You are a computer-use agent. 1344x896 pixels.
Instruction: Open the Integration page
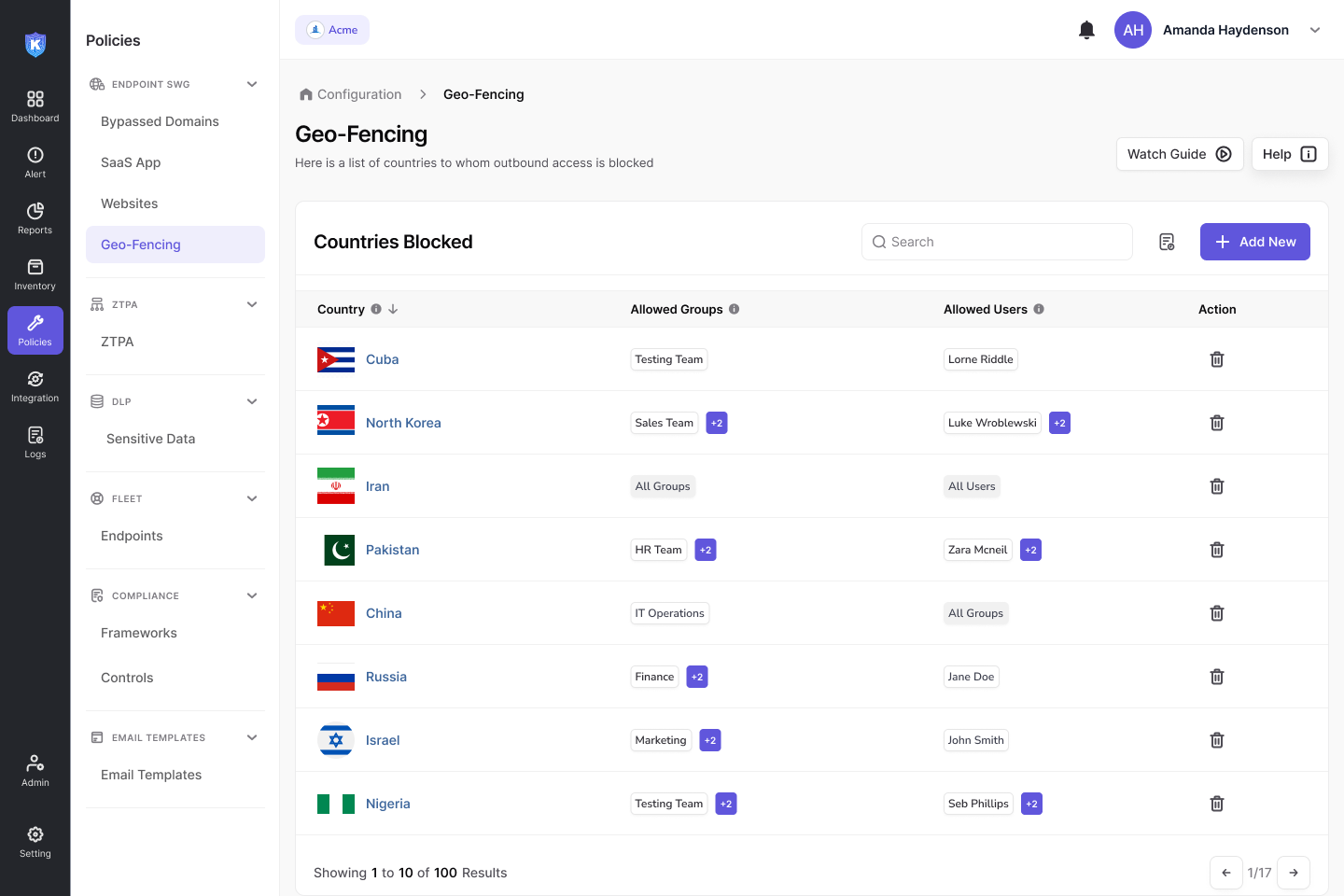click(35, 386)
